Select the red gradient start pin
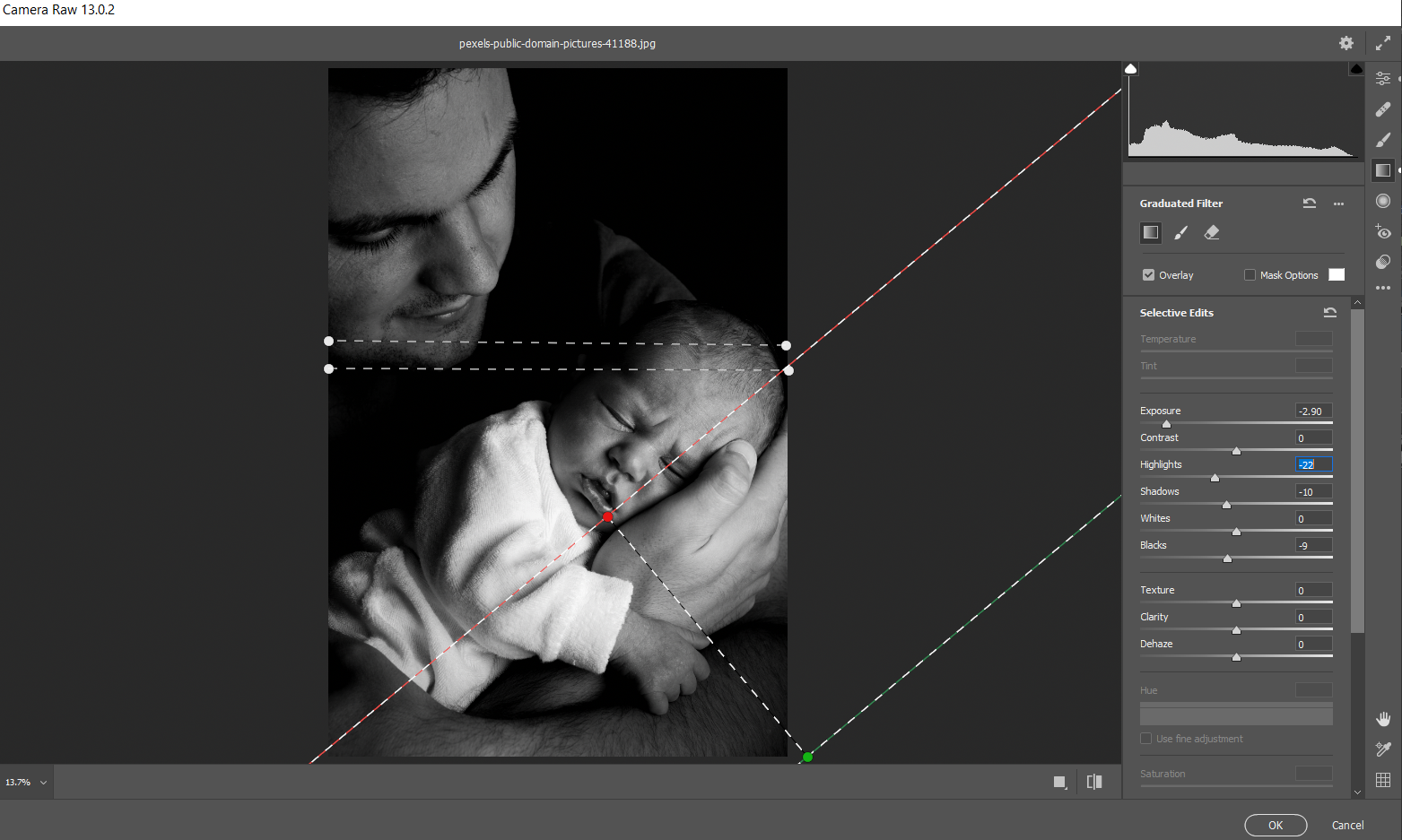 [x=608, y=517]
